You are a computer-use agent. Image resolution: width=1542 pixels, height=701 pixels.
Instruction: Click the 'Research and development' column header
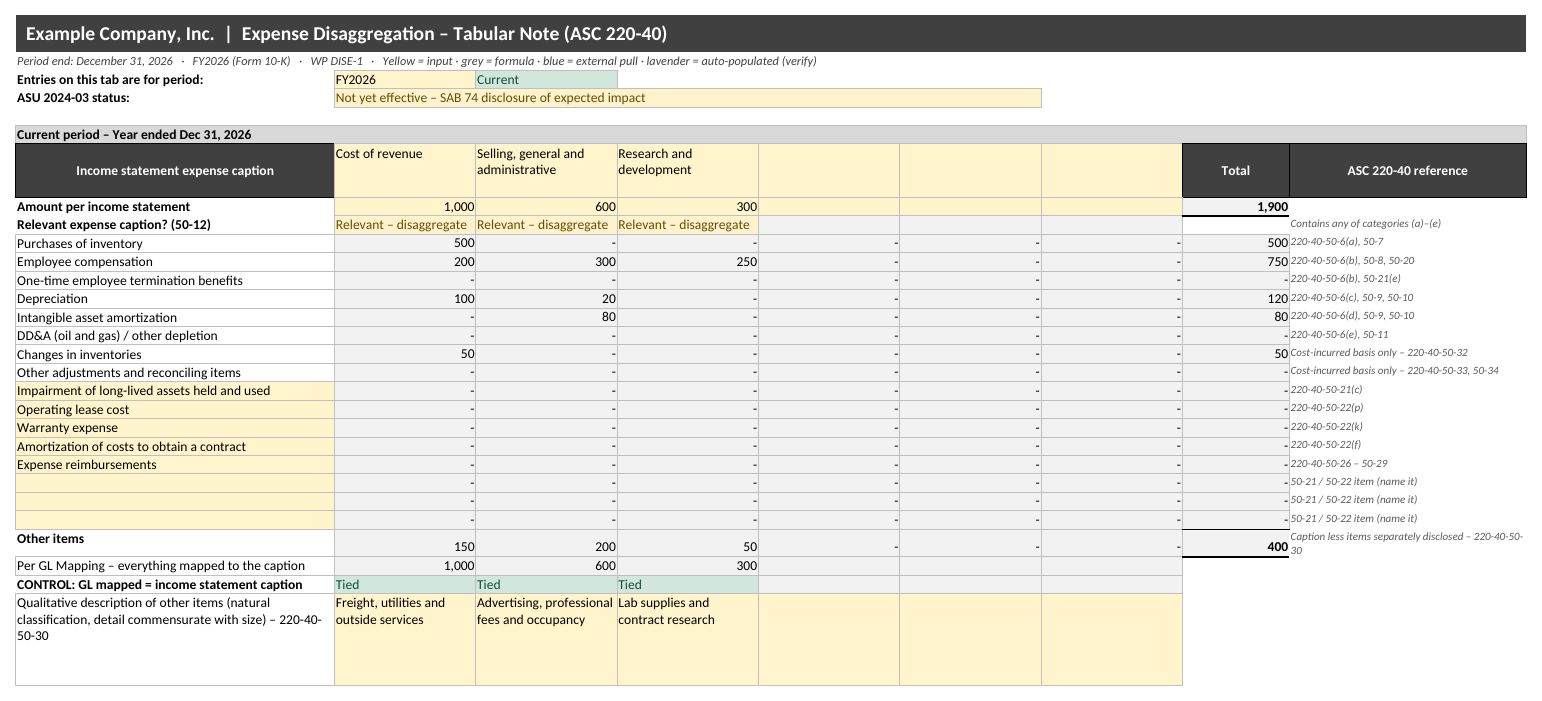[x=688, y=171]
